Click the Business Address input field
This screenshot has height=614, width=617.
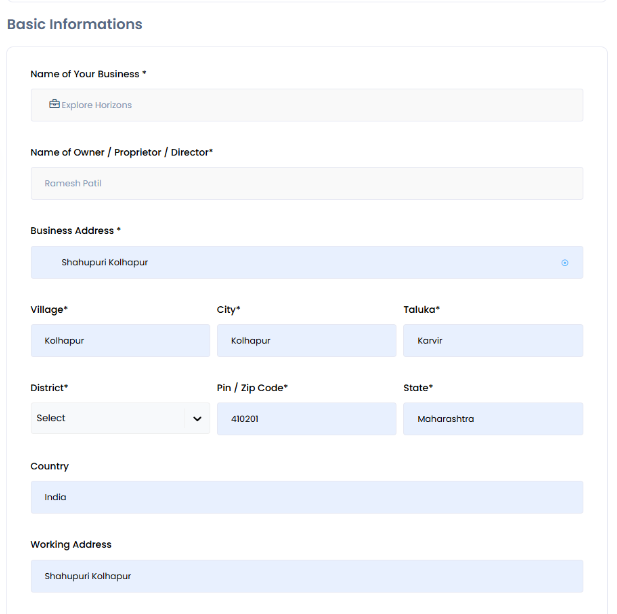300,263
